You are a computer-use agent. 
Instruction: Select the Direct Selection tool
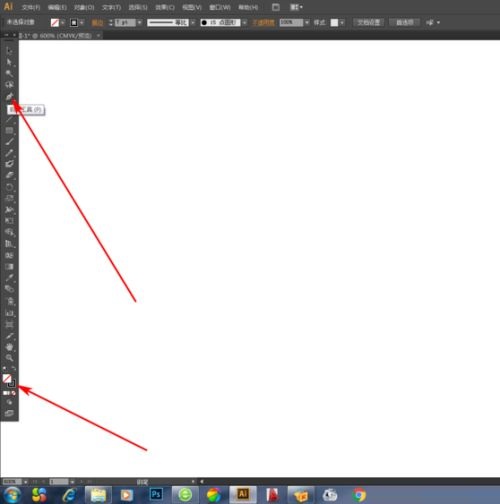point(9,62)
